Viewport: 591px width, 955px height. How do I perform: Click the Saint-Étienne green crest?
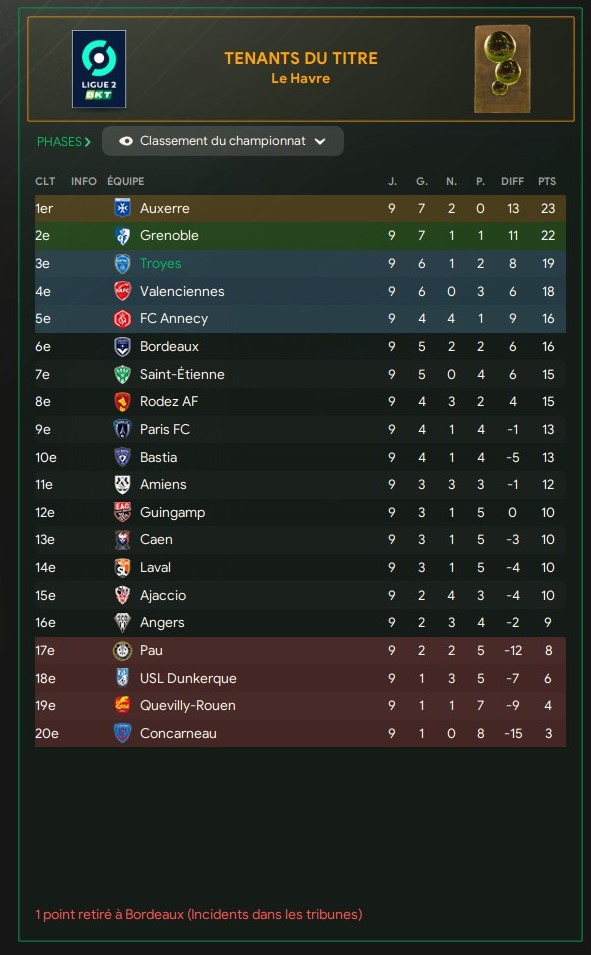122,374
